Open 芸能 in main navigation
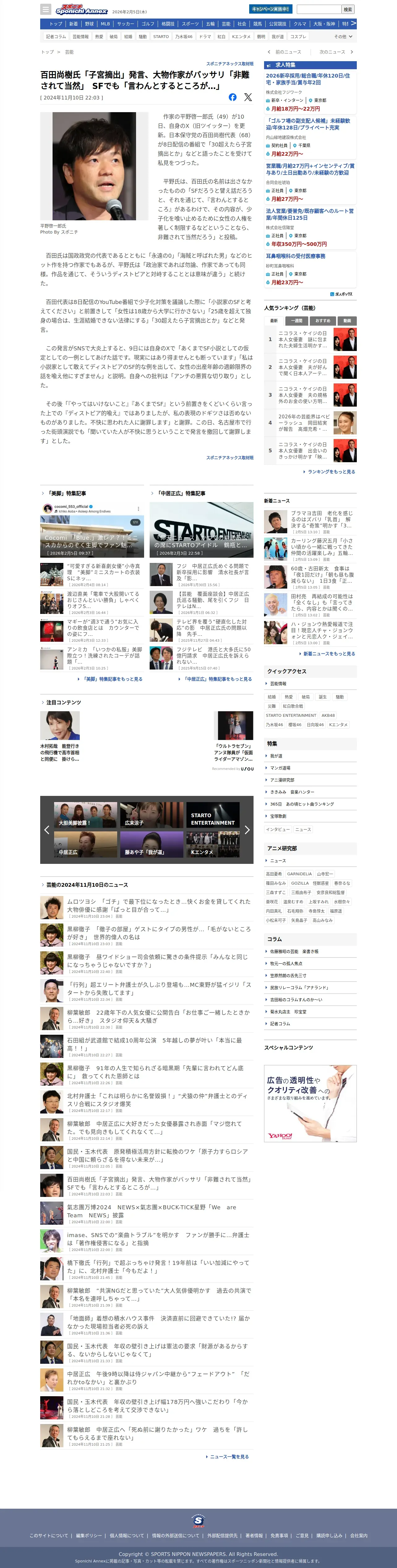The image size is (397, 1568). (226, 24)
